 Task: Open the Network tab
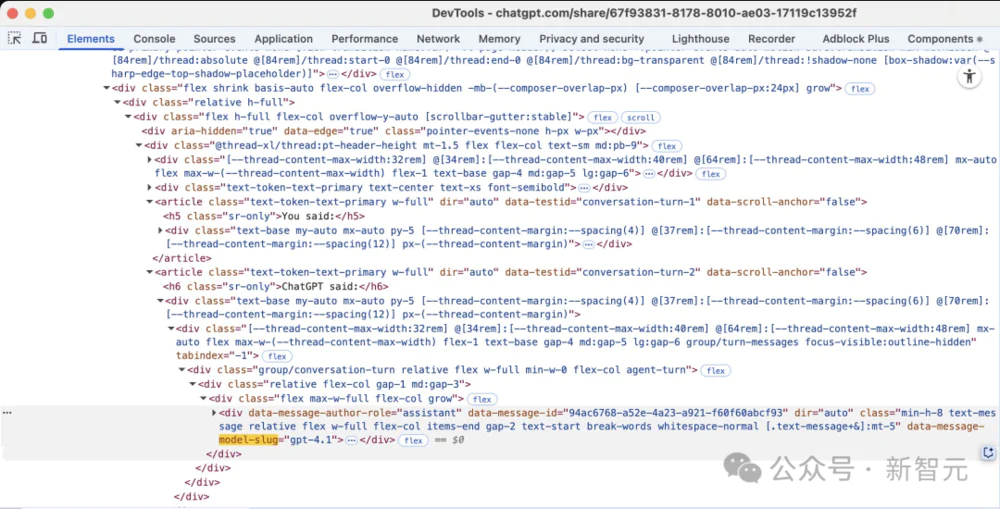438,38
